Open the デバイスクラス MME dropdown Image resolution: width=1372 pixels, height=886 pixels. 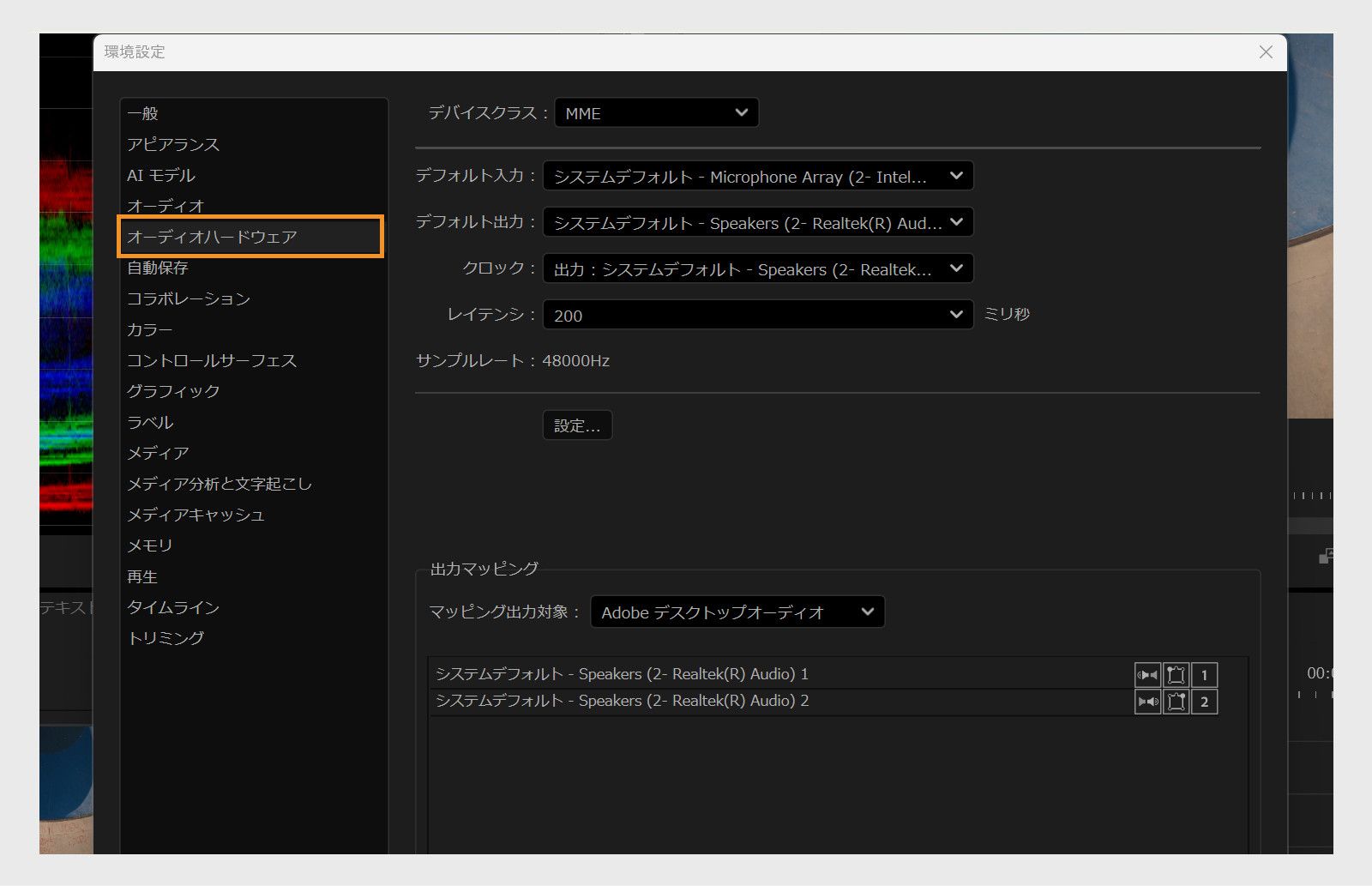click(656, 112)
